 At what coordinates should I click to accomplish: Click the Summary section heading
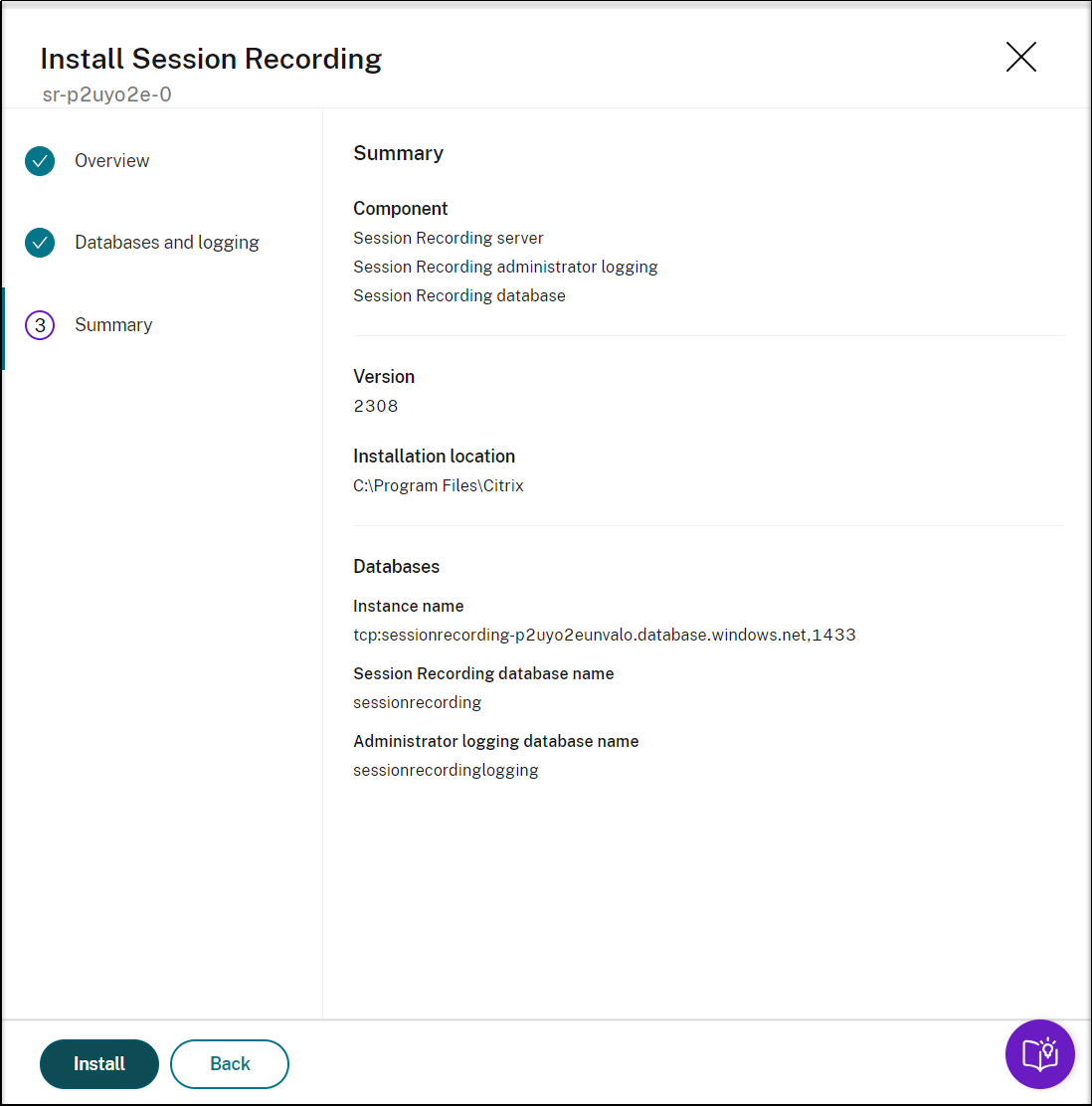click(x=398, y=153)
